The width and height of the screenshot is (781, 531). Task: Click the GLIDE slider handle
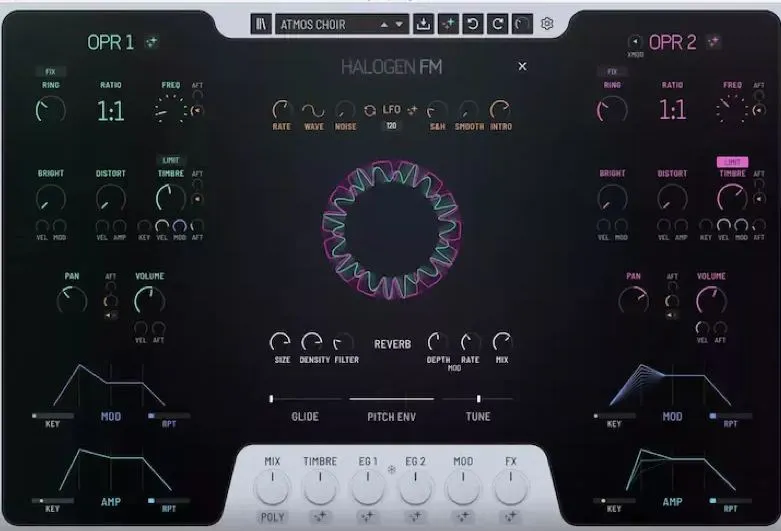coord(271,398)
